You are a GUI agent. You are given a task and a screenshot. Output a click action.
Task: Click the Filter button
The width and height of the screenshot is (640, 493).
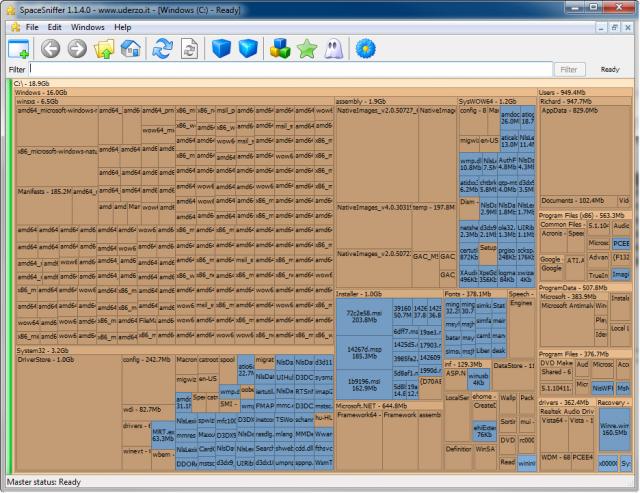[569, 69]
